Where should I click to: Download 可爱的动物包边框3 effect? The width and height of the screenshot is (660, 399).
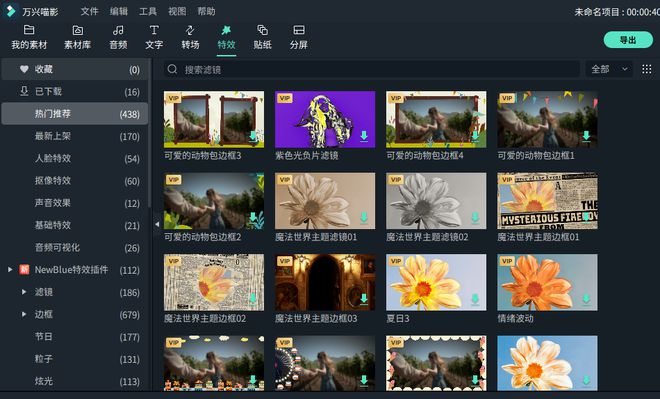(253, 136)
